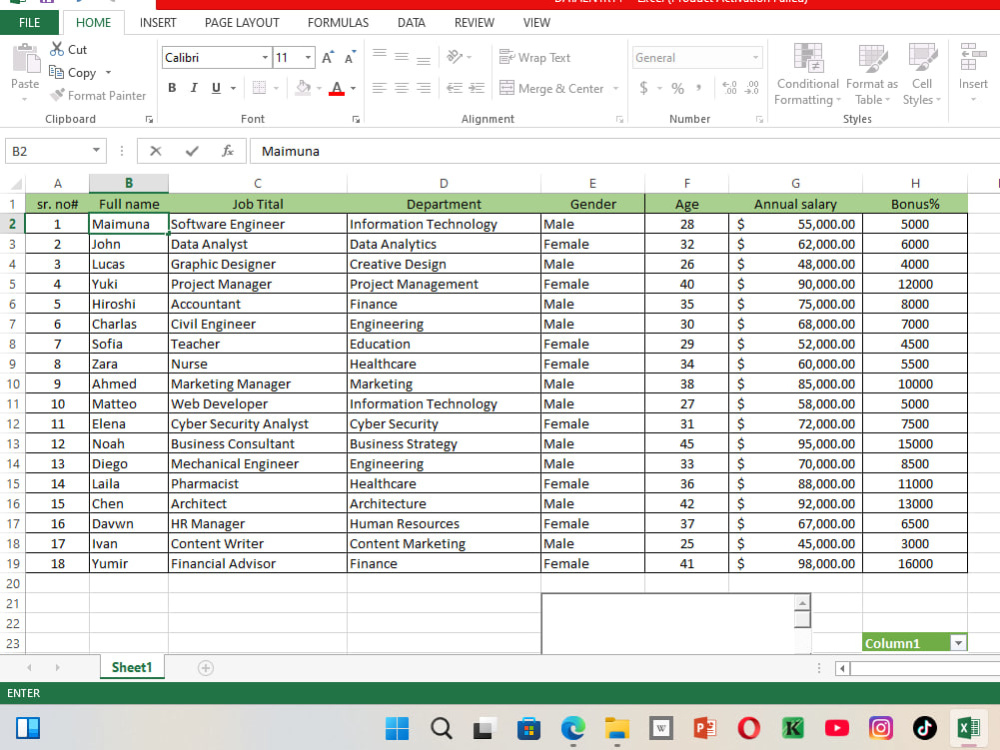This screenshot has height=750, width=1000.
Task: Center cell text horizontally
Action: [x=401, y=87]
